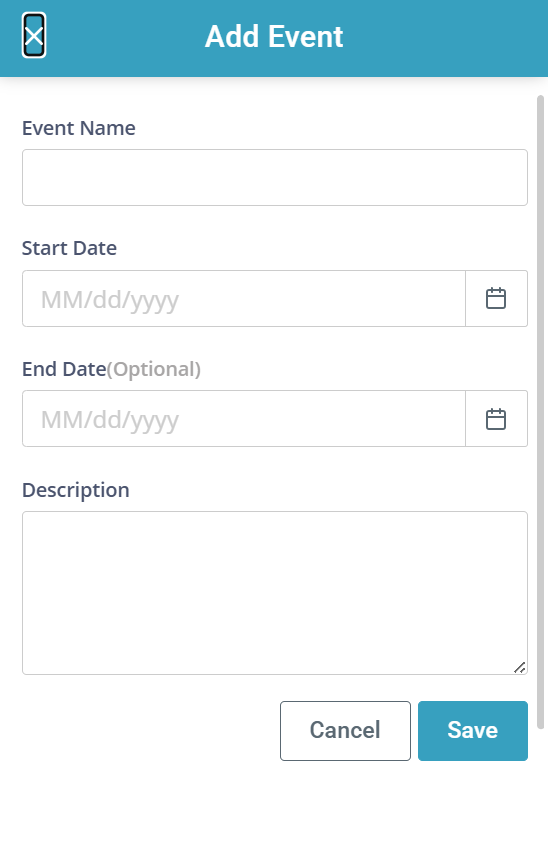Focus the Start Date MM/dd/yyyy field
Viewport: 548px width, 861px height.
(244, 299)
